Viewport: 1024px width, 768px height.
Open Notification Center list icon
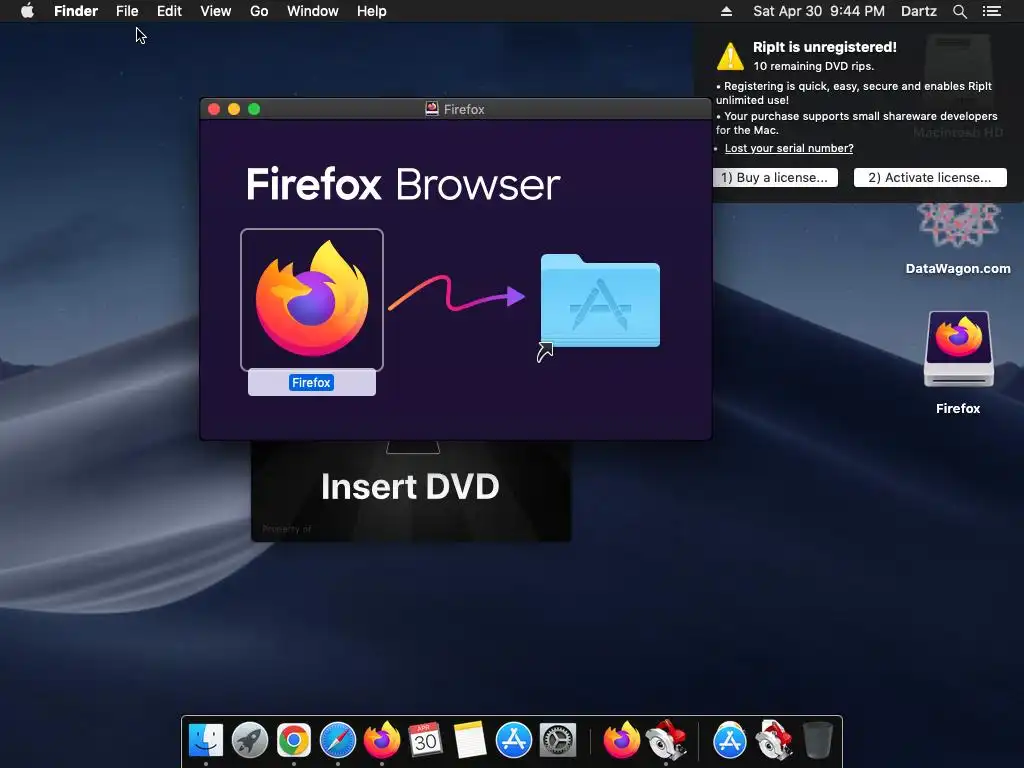point(991,11)
